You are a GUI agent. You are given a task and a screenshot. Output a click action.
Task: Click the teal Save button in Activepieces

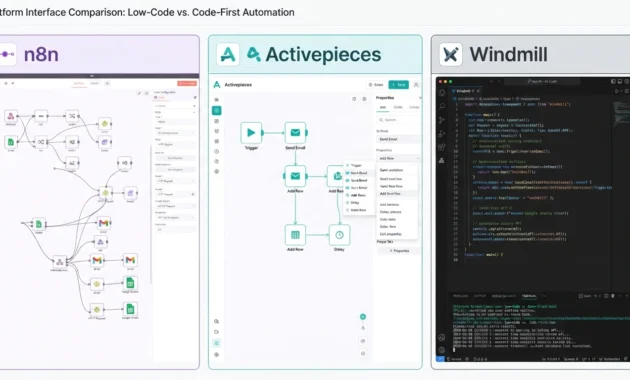399,85
